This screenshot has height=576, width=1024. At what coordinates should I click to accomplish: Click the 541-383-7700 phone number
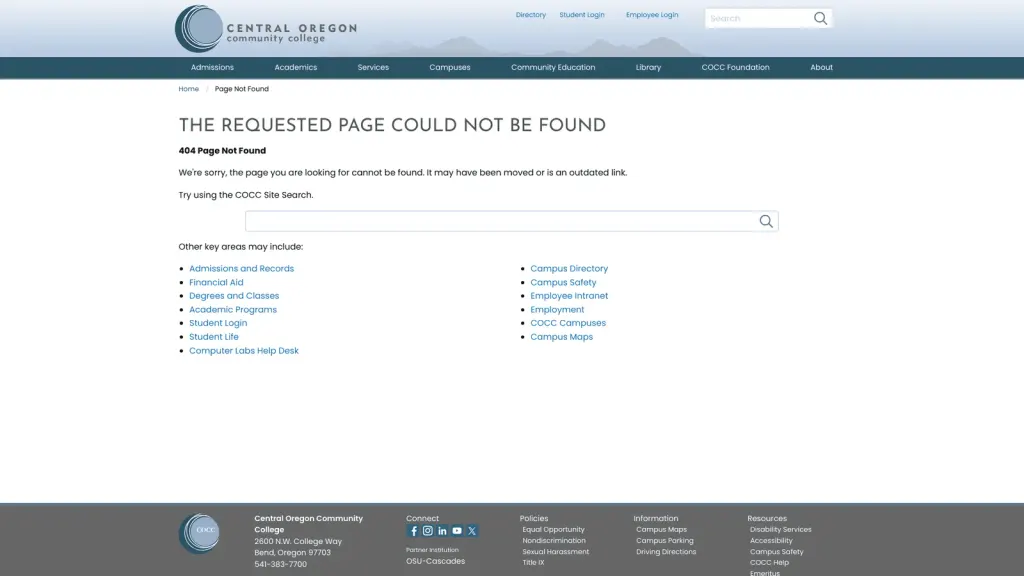[x=281, y=564]
